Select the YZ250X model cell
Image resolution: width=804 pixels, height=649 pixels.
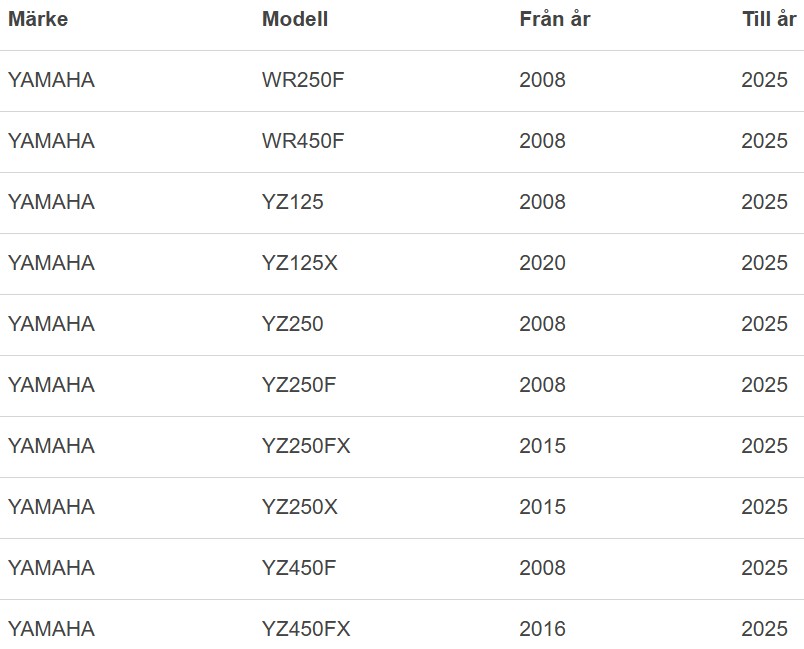tap(299, 507)
